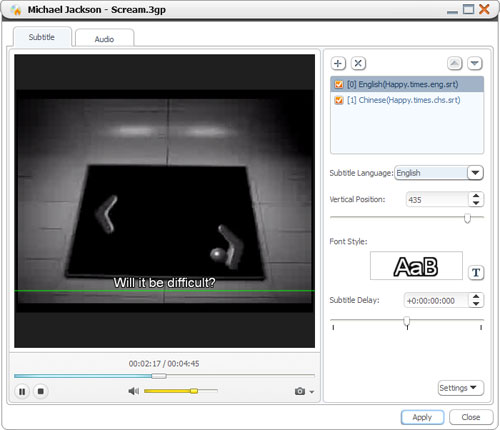Maximize the Scream.3gp window

[468, 9]
